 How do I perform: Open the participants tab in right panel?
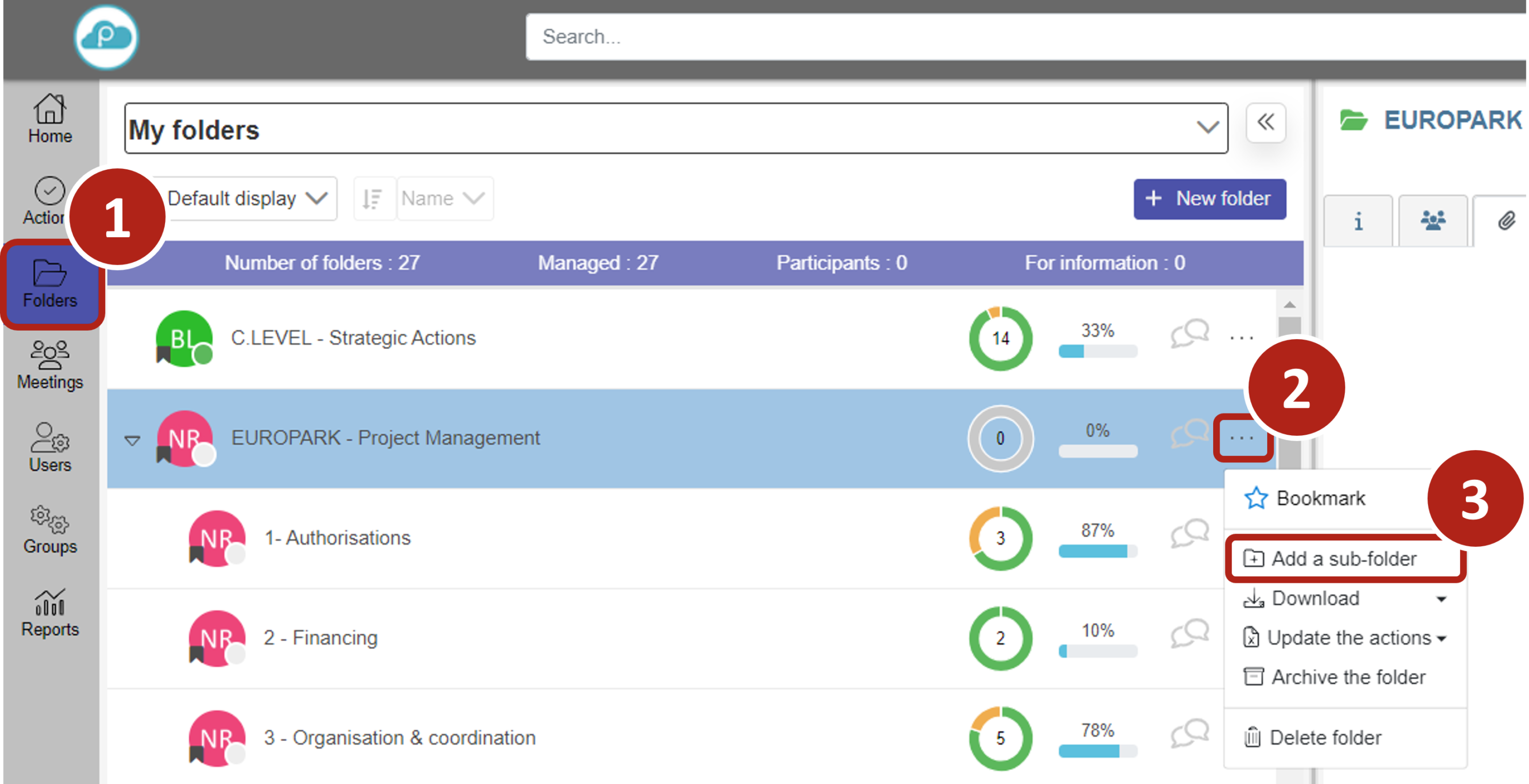pyautogui.click(x=1432, y=221)
